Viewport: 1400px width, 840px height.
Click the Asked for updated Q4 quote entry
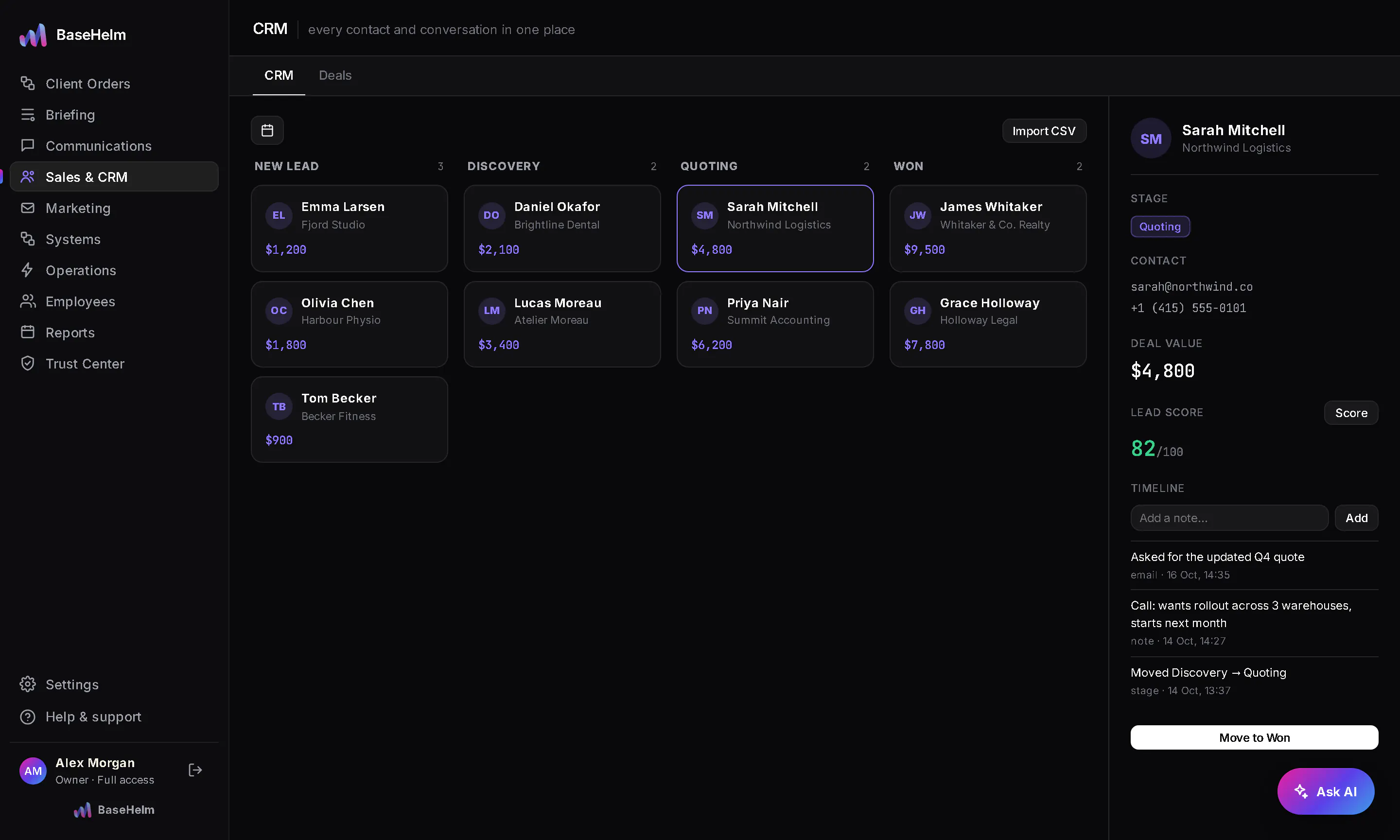[x=1254, y=565]
